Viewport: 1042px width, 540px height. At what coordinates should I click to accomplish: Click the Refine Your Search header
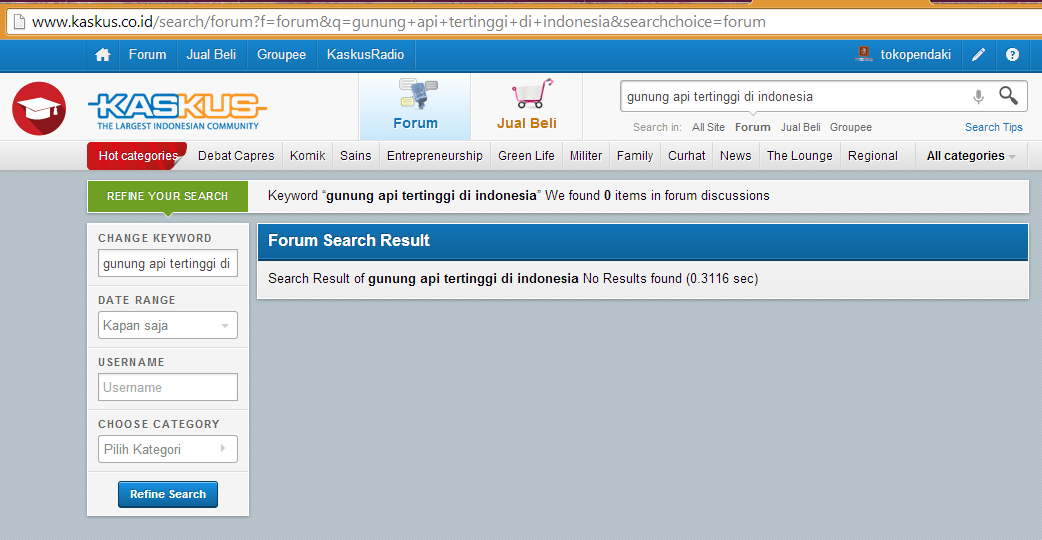coord(167,196)
